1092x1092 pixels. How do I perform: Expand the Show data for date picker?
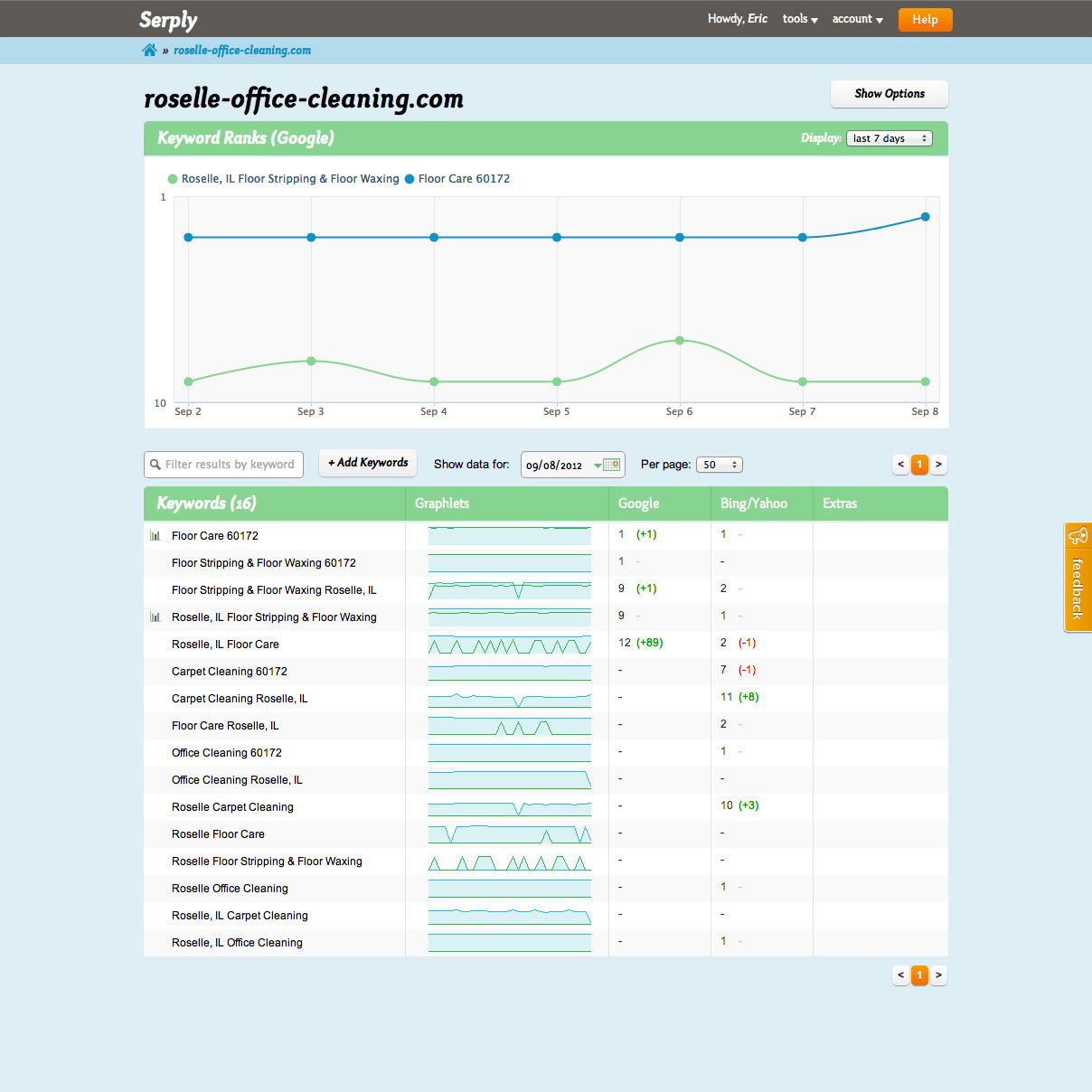click(x=572, y=465)
